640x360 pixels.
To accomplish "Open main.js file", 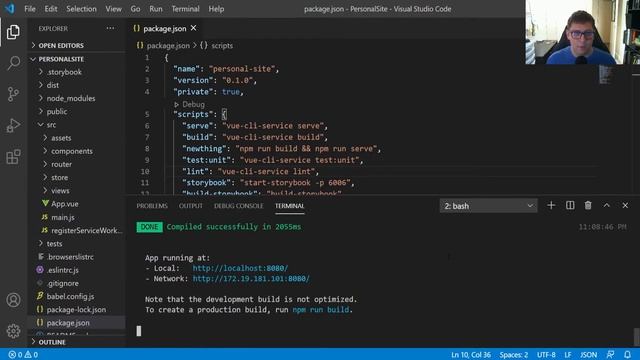I will pos(62,217).
